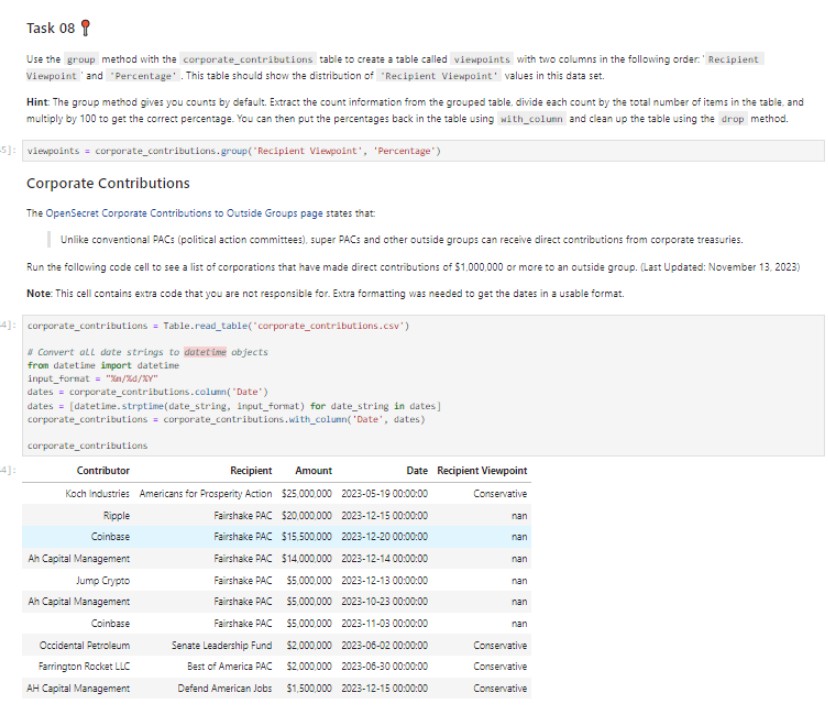Image resolution: width=828 pixels, height=706 pixels.
Task: Click the group code term in the Task 08 instructions
Action: 81,60
